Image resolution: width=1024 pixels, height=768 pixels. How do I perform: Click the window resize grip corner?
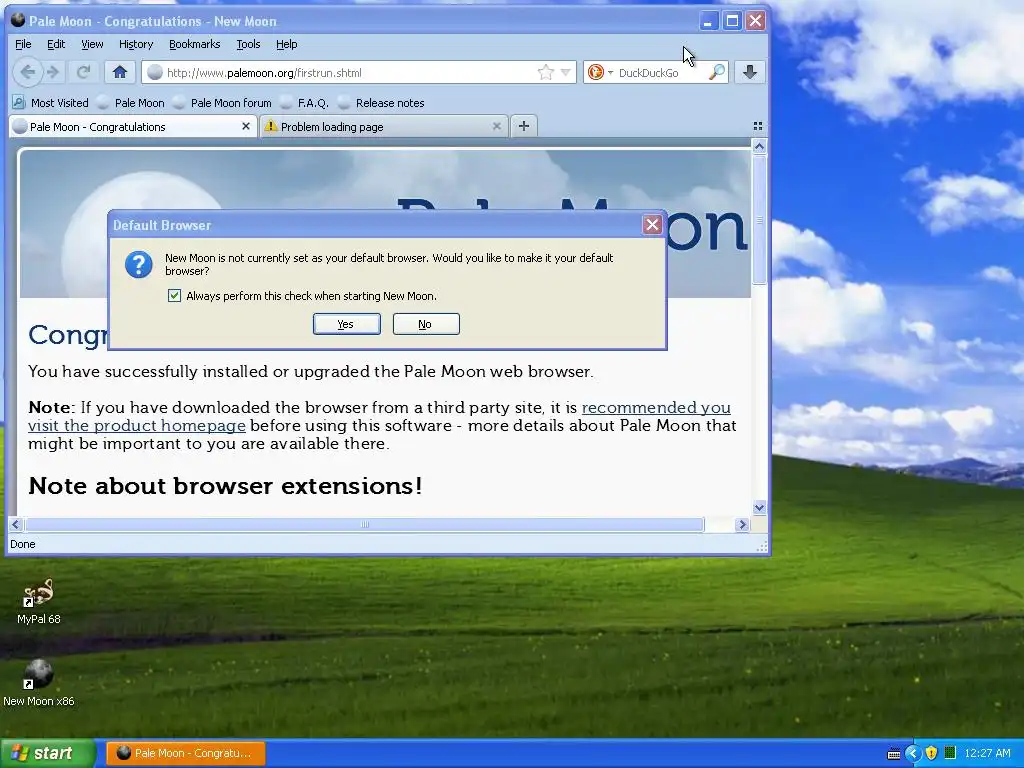click(761, 547)
